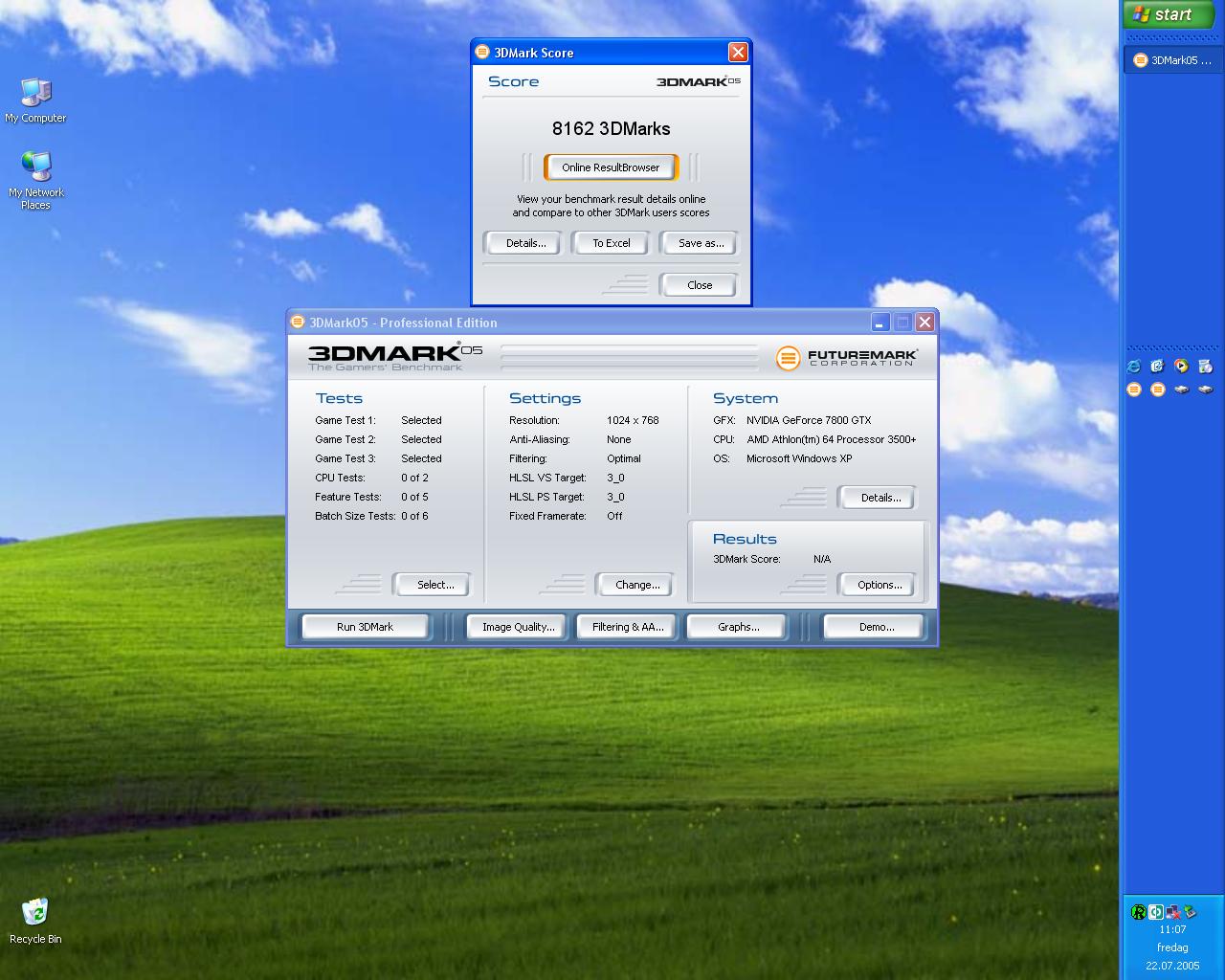Click the Safely Remove Hardware tray icon
The height and width of the screenshot is (980, 1225).
[x=1191, y=912]
